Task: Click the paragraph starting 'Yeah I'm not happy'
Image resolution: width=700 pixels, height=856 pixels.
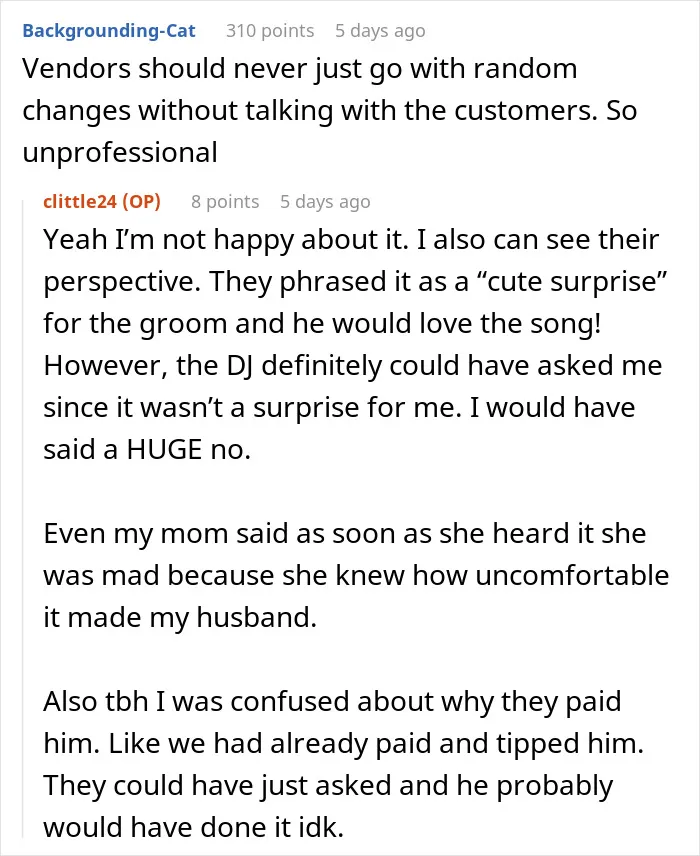Action: click(356, 344)
